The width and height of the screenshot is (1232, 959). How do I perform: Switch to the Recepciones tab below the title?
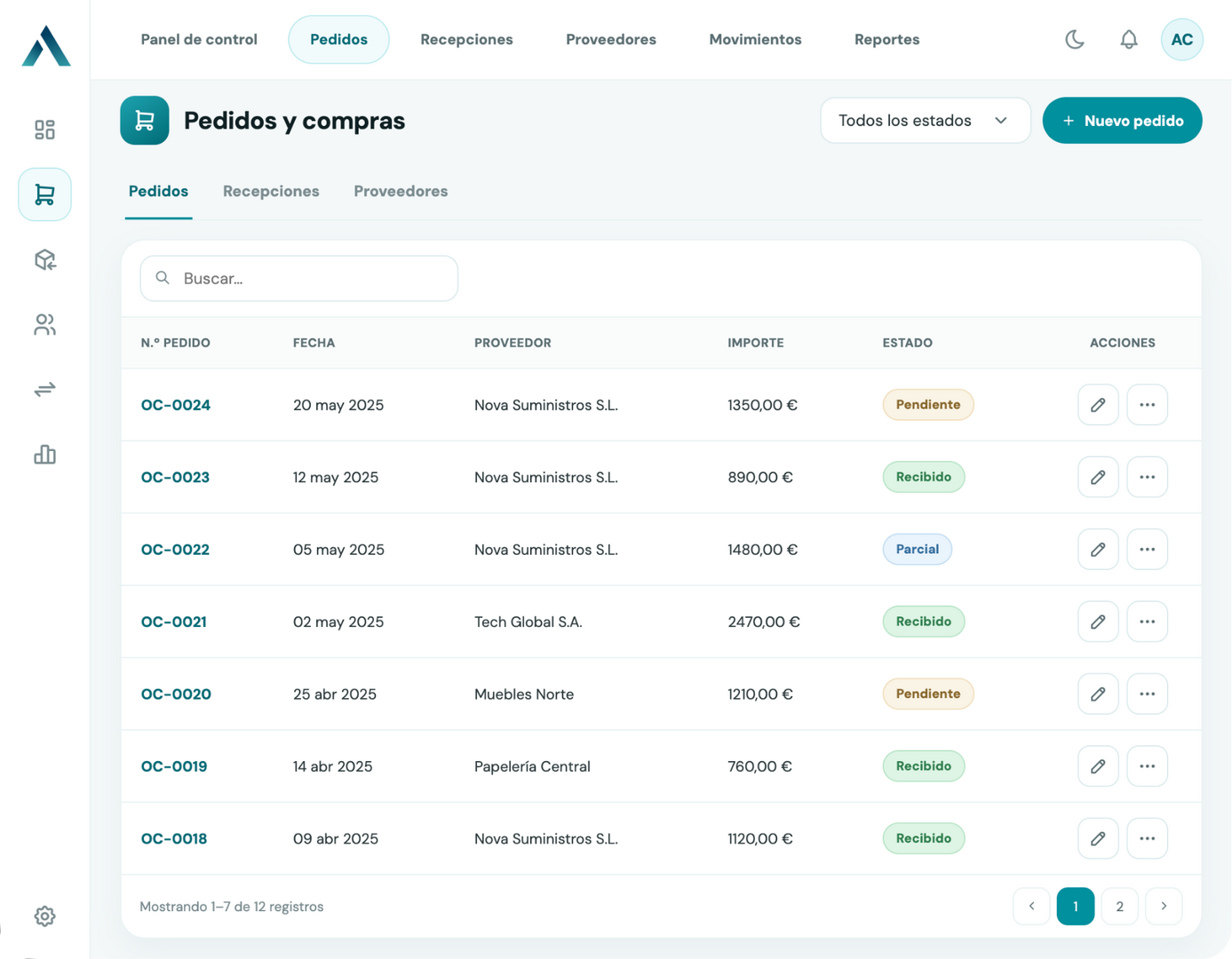pos(271,192)
